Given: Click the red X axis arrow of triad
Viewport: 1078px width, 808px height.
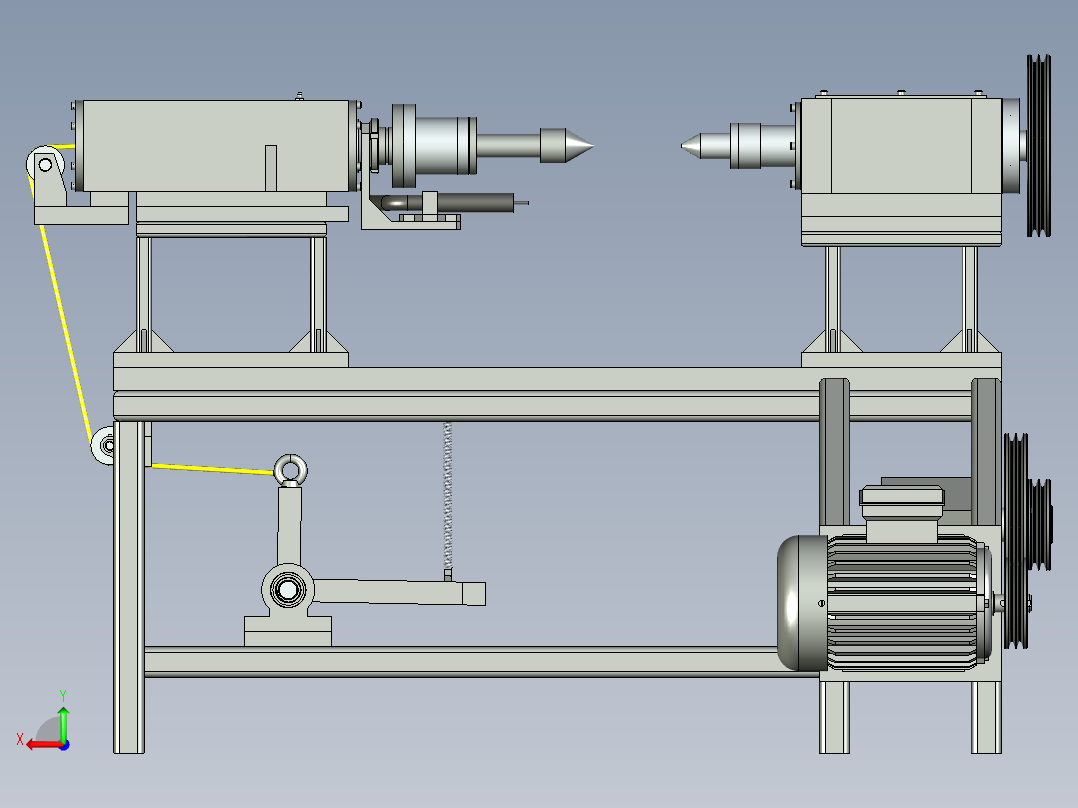Looking at the screenshot, I should [45, 745].
